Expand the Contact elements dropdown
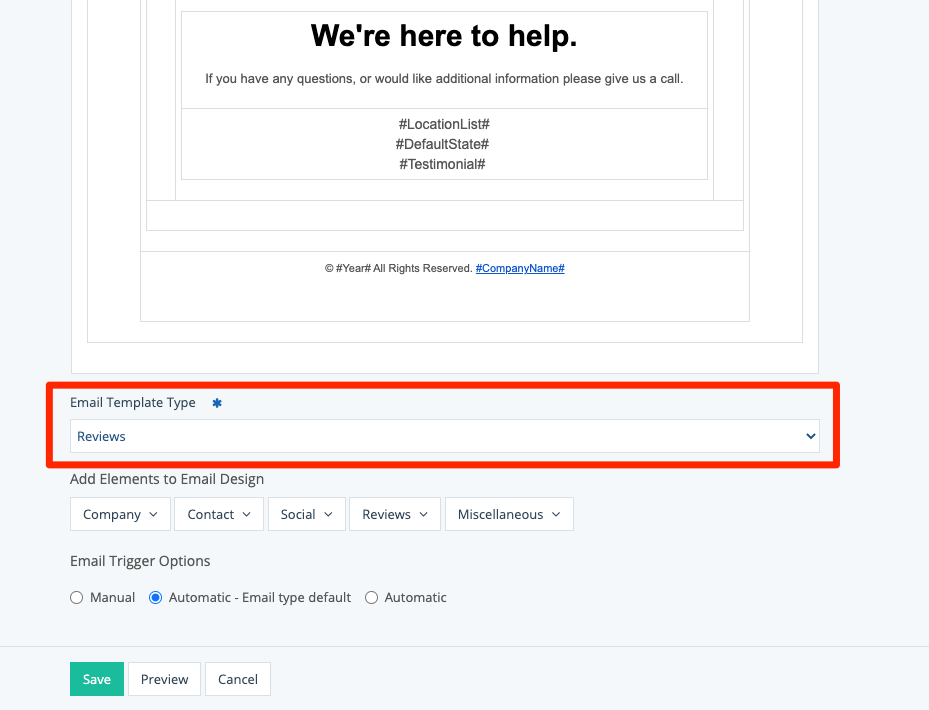Image resolution: width=929 pixels, height=710 pixels. 219,514
